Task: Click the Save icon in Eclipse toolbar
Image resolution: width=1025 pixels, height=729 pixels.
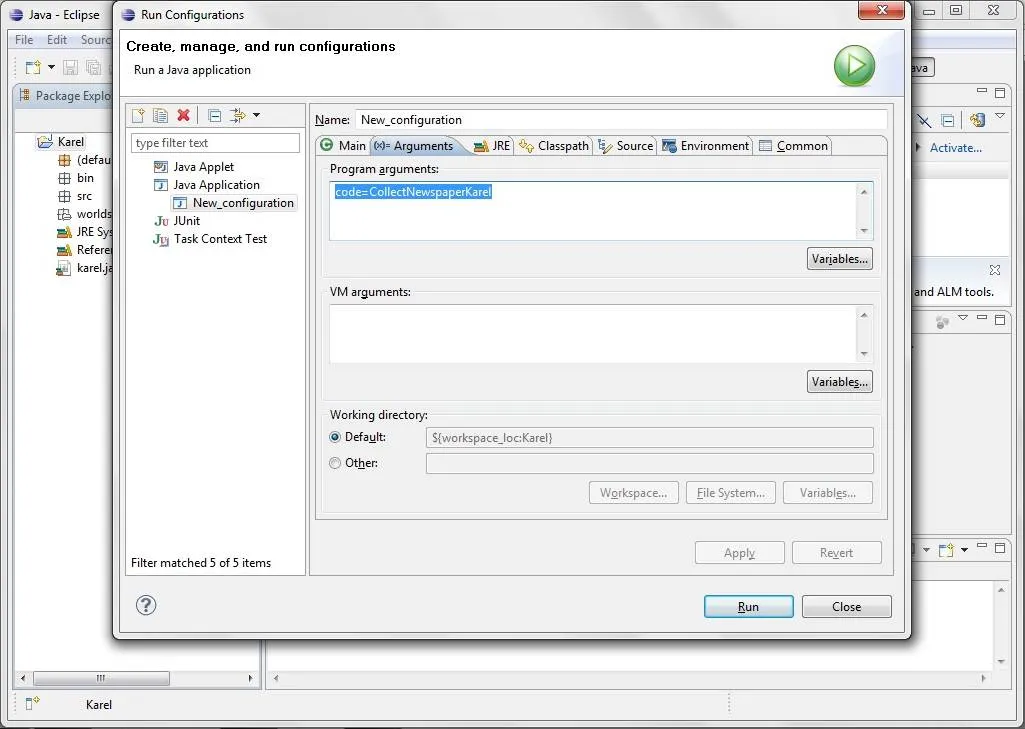Action: point(70,67)
